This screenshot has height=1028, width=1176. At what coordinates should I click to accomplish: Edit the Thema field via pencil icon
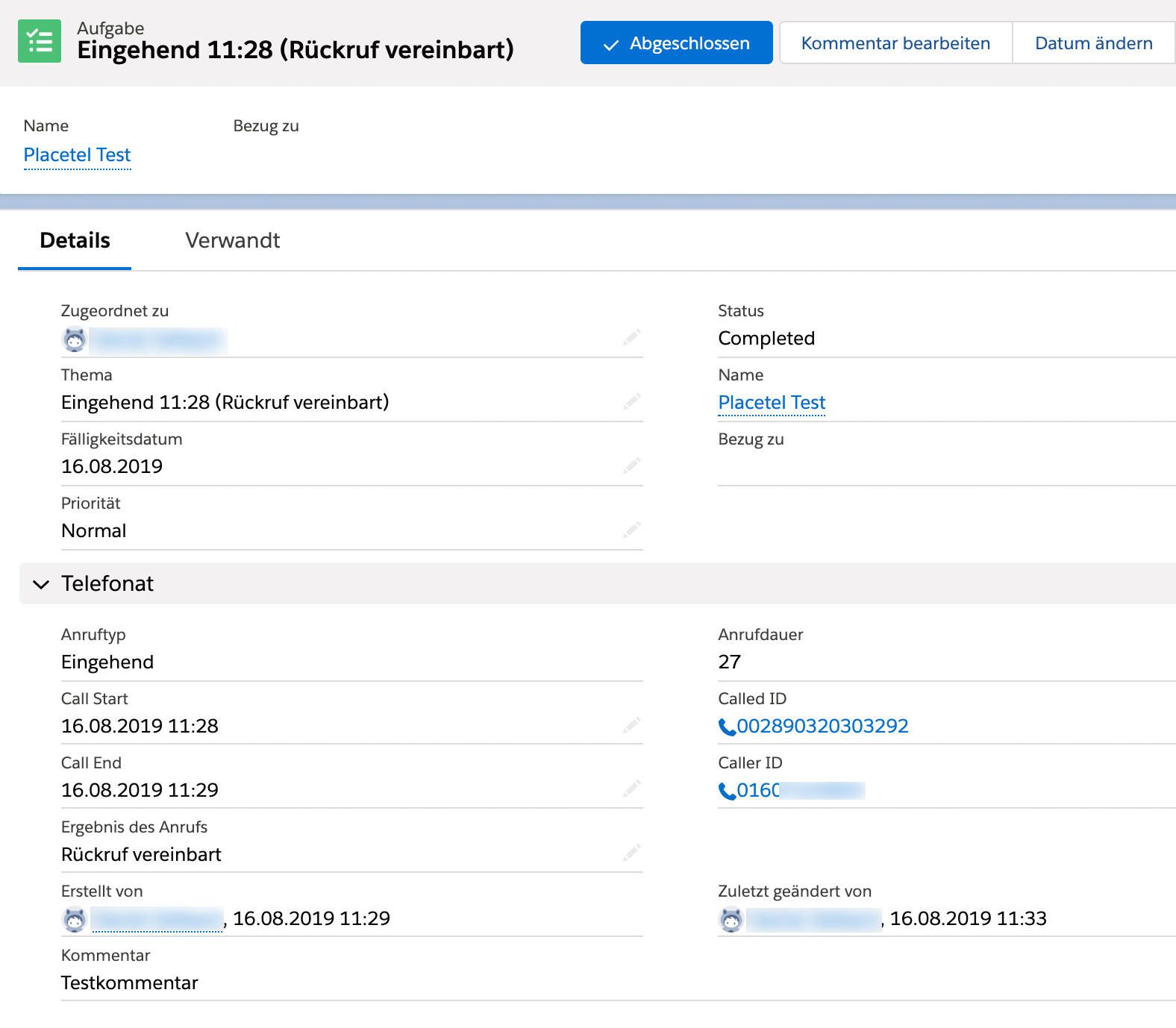point(632,401)
